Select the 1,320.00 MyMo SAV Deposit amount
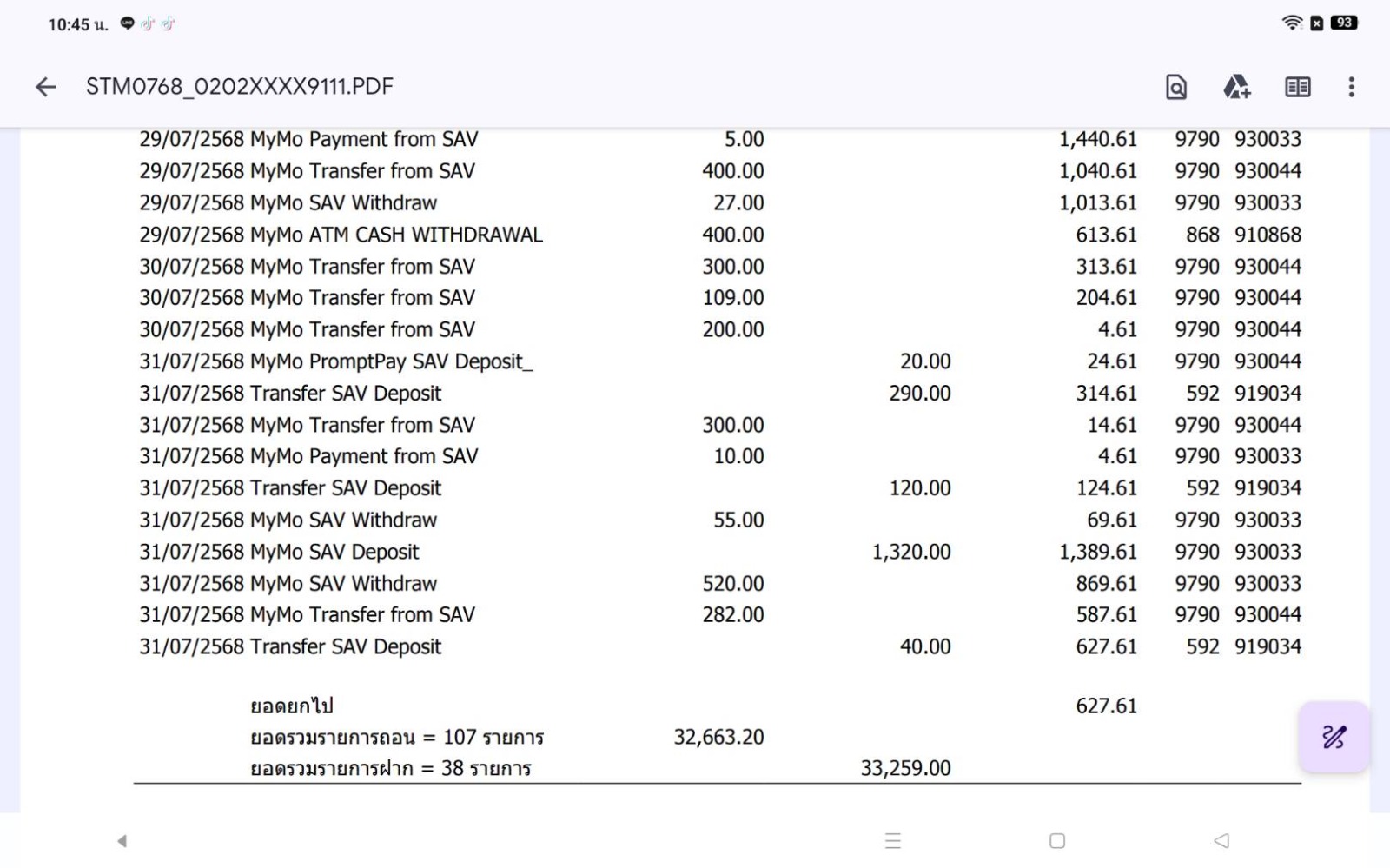This screenshot has width=1390, height=868. [x=910, y=552]
